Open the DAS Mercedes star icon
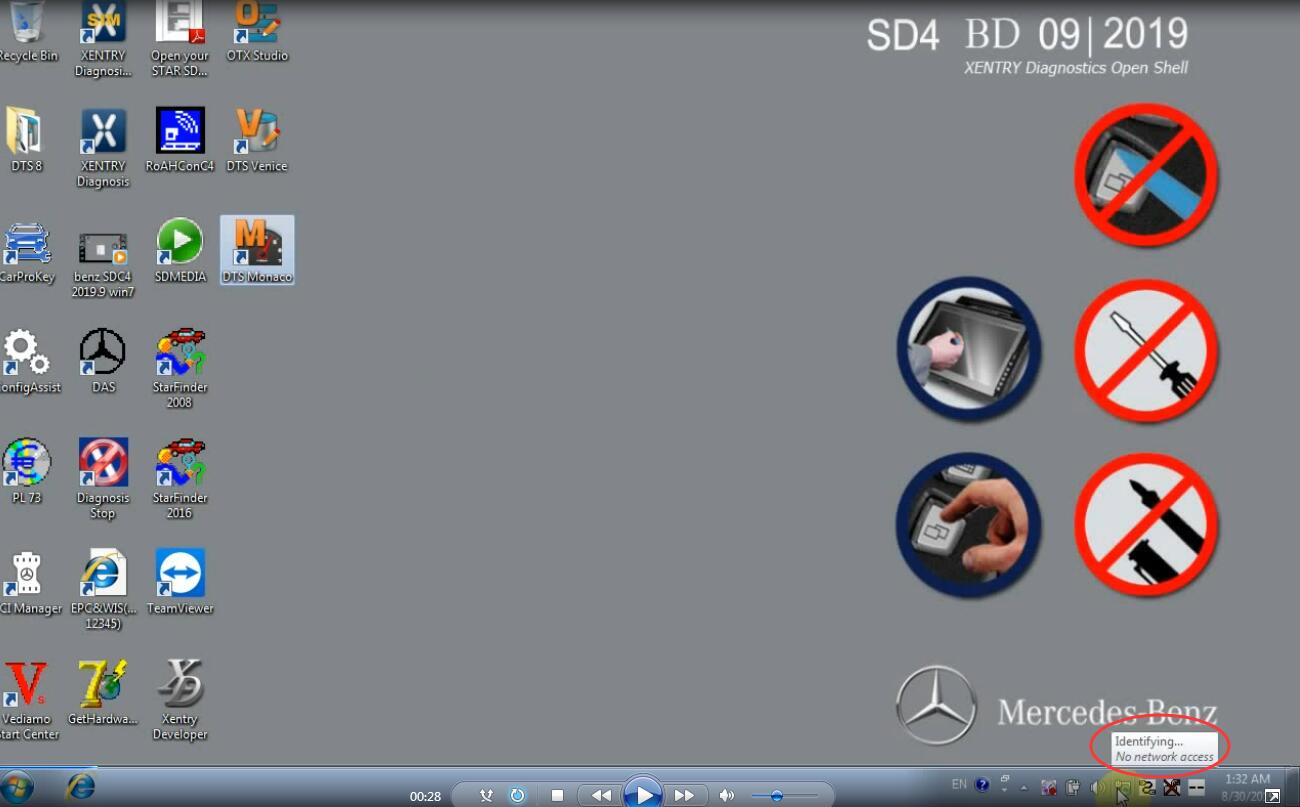This screenshot has width=1300, height=807. [x=103, y=358]
